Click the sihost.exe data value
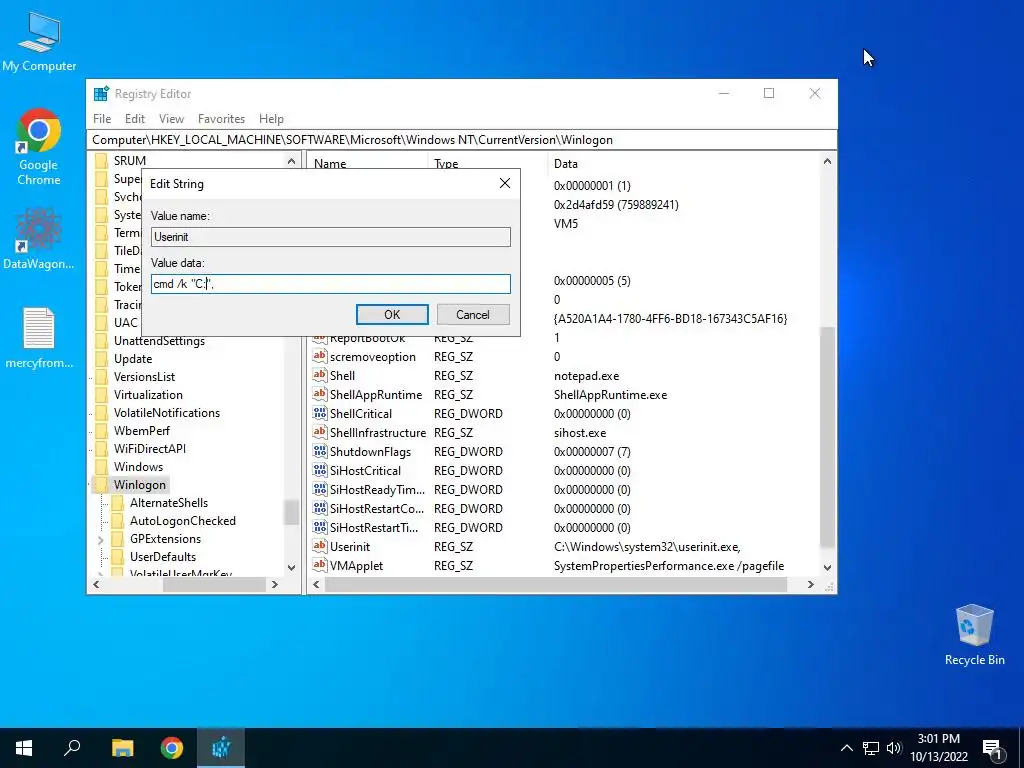 pos(580,432)
